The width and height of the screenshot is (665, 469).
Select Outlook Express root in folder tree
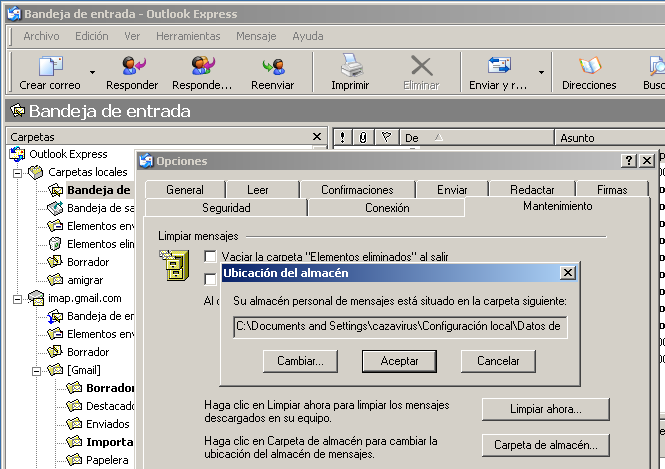tap(68, 154)
